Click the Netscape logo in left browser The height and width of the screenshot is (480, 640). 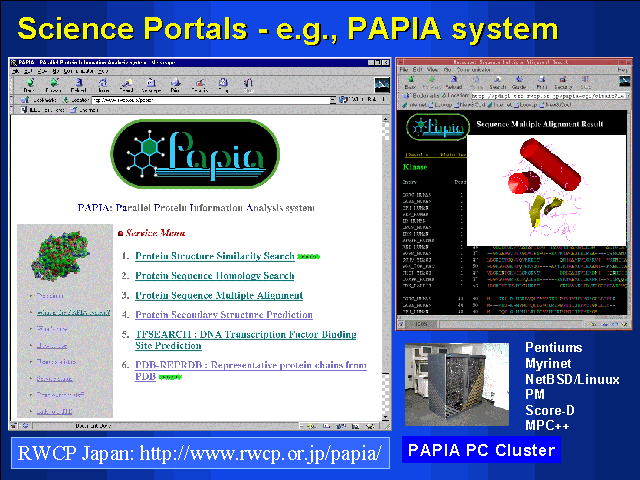[380, 84]
